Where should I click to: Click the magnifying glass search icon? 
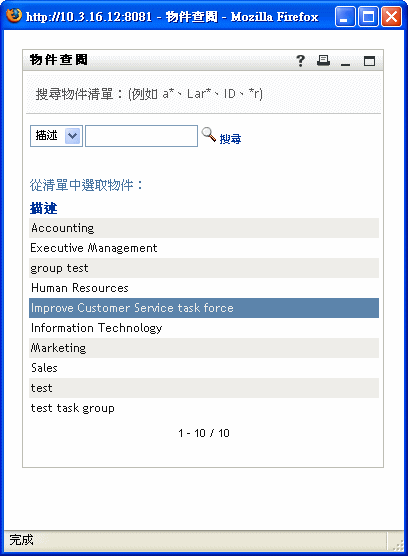pyautogui.click(x=208, y=135)
